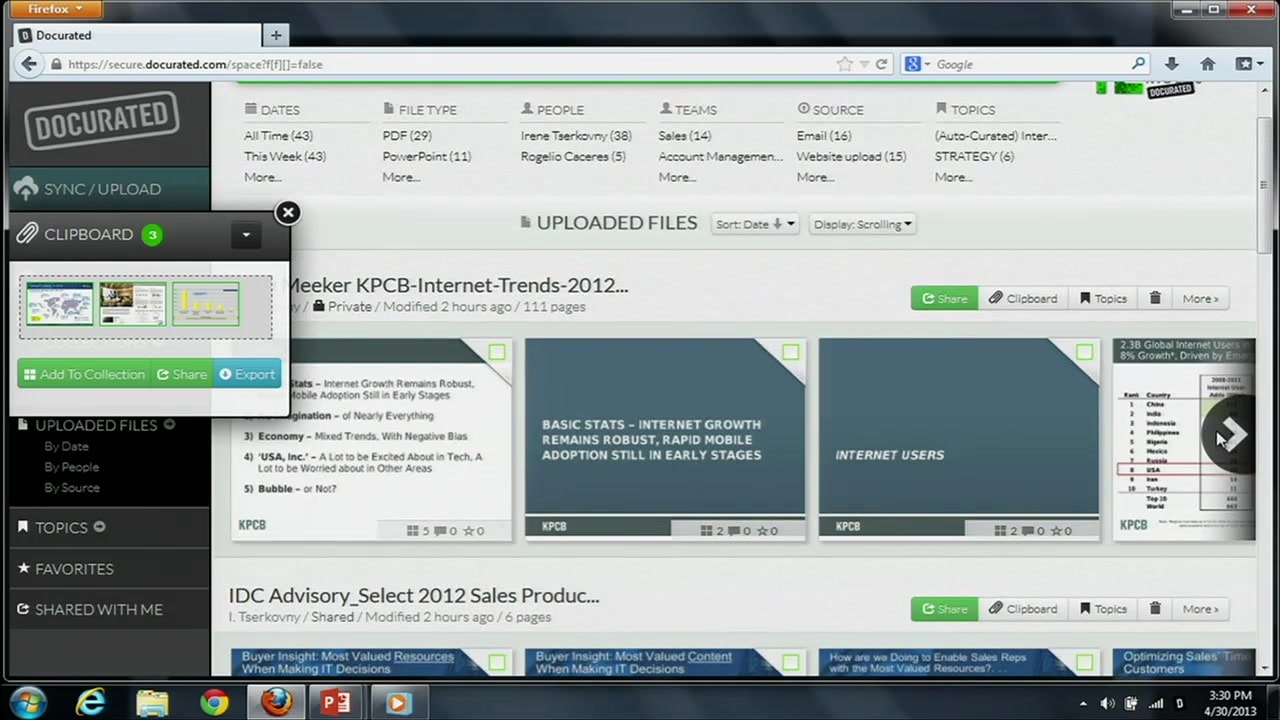The width and height of the screenshot is (1280, 720).
Task: Select the first clipboard slide thumbnail
Action: (x=60, y=304)
